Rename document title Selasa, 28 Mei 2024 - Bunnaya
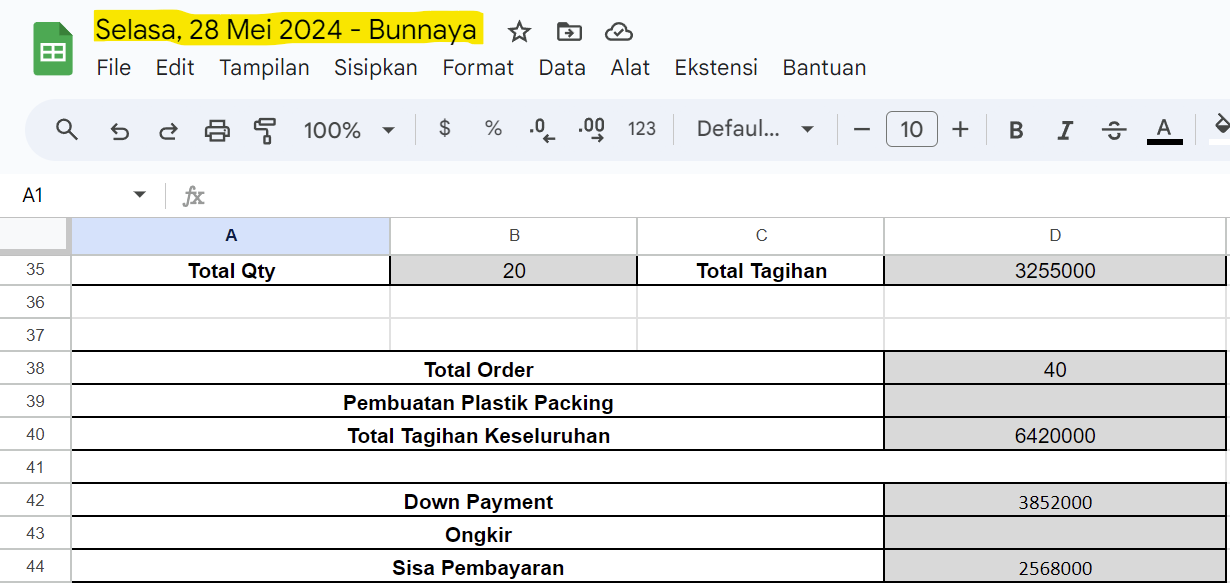The image size is (1230, 583). click(286, 30)
